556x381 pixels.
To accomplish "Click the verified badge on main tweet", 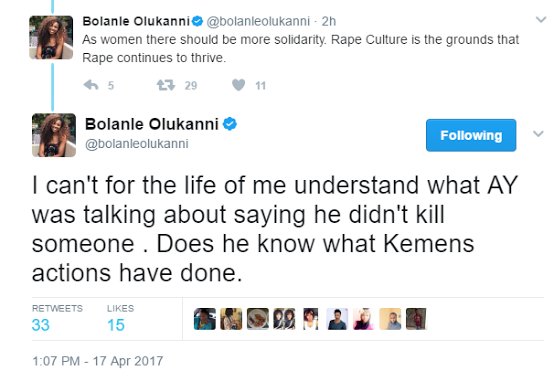I will tap(230, 124).
